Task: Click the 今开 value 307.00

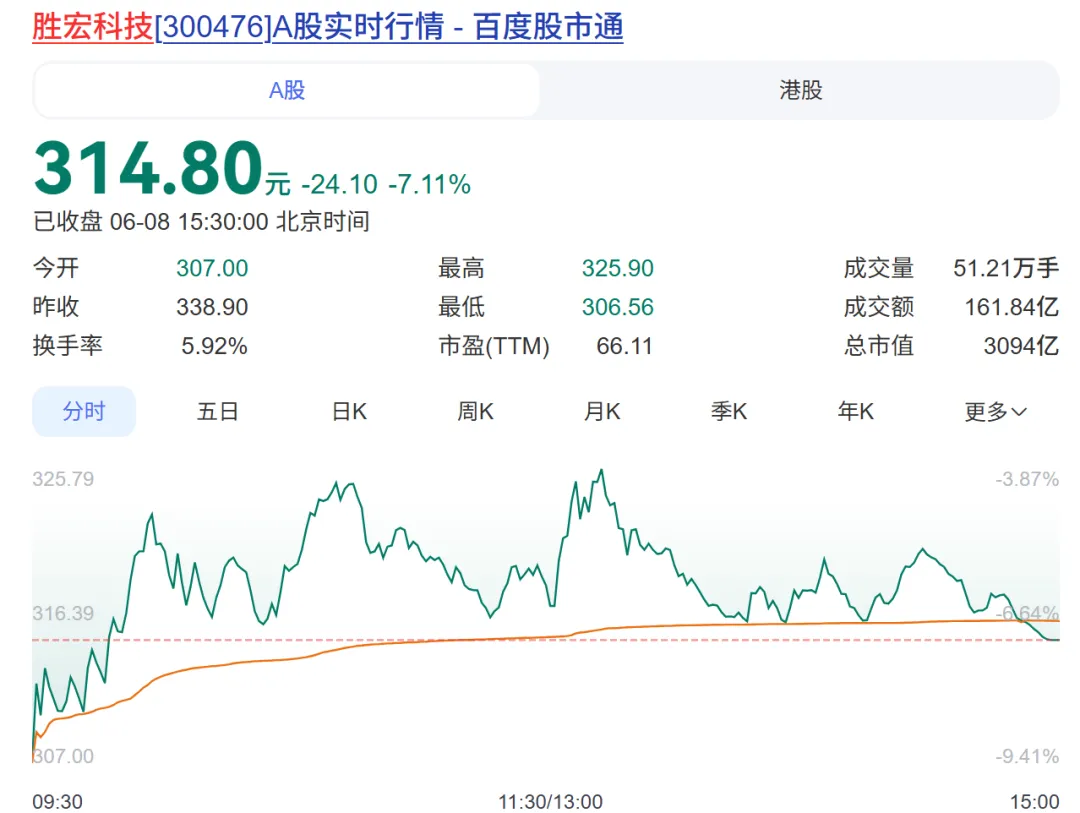Action: tap(212, 268)
